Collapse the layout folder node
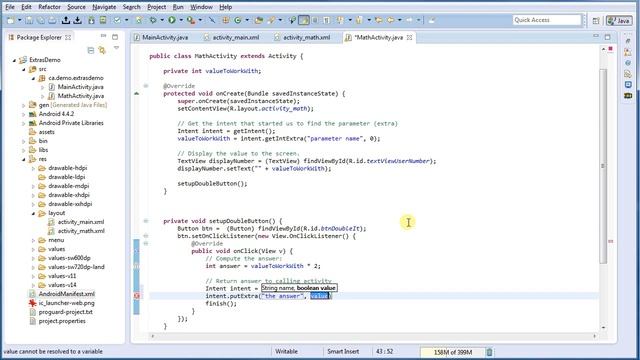640x360 pixels. click(33, 213)
